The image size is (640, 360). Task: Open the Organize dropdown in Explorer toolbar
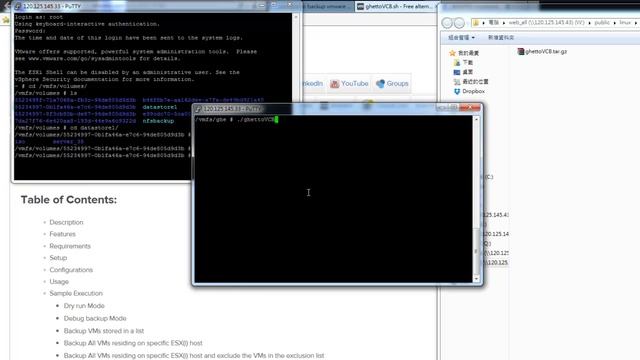(461, 38)
